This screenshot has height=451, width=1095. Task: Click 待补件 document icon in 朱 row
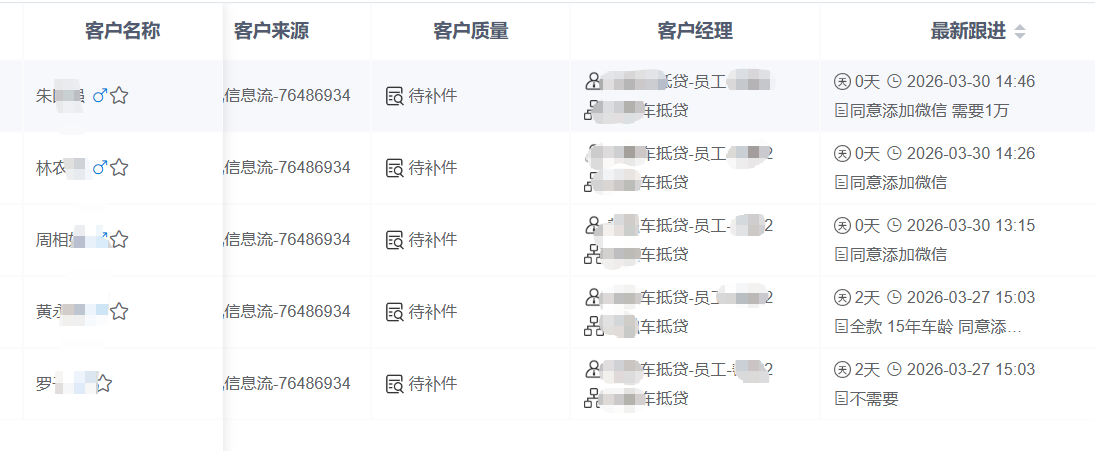[395, 96]
